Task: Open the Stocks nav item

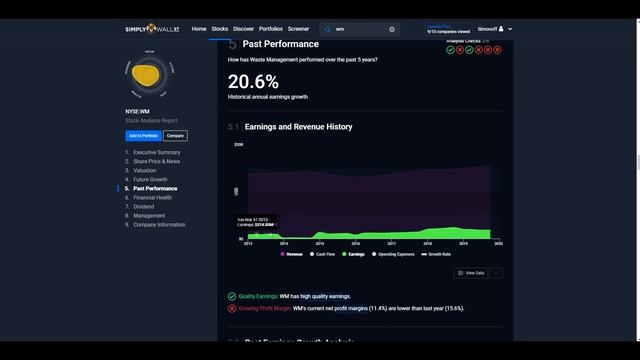Action: [x=220, y=29]
